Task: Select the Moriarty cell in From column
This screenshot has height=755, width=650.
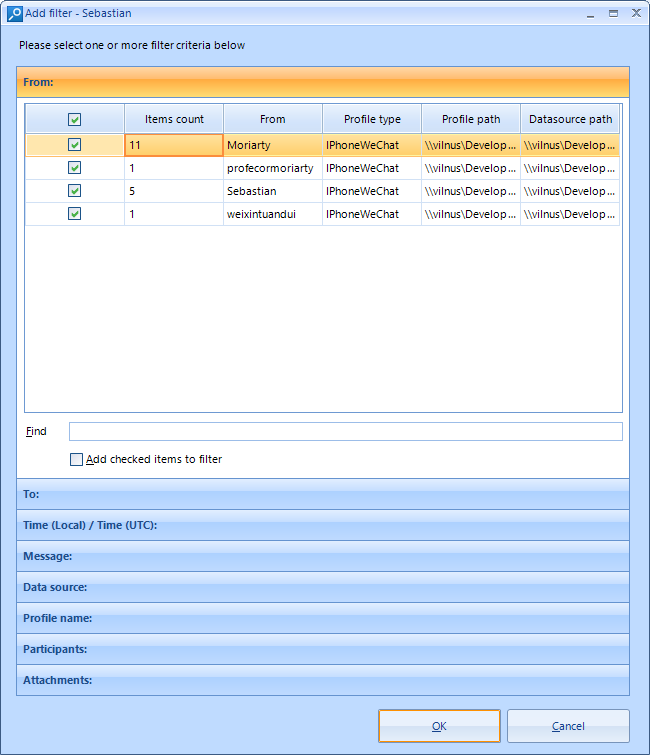Action: point(273,145)
